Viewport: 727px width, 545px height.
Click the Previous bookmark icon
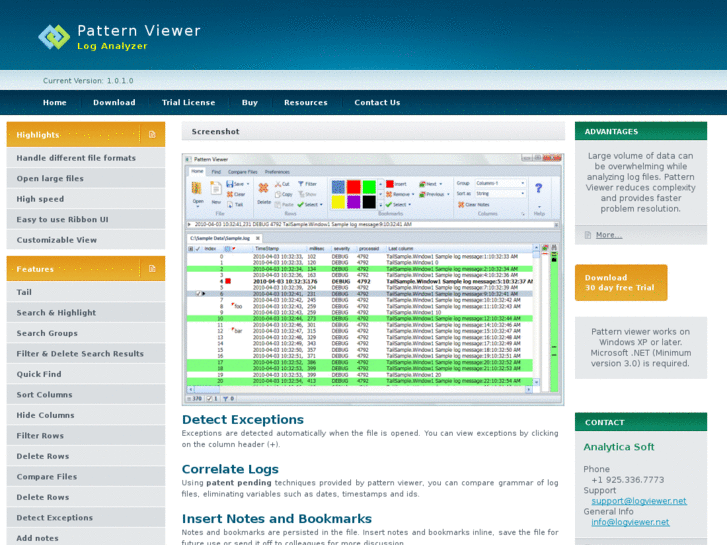click(422, 194)
